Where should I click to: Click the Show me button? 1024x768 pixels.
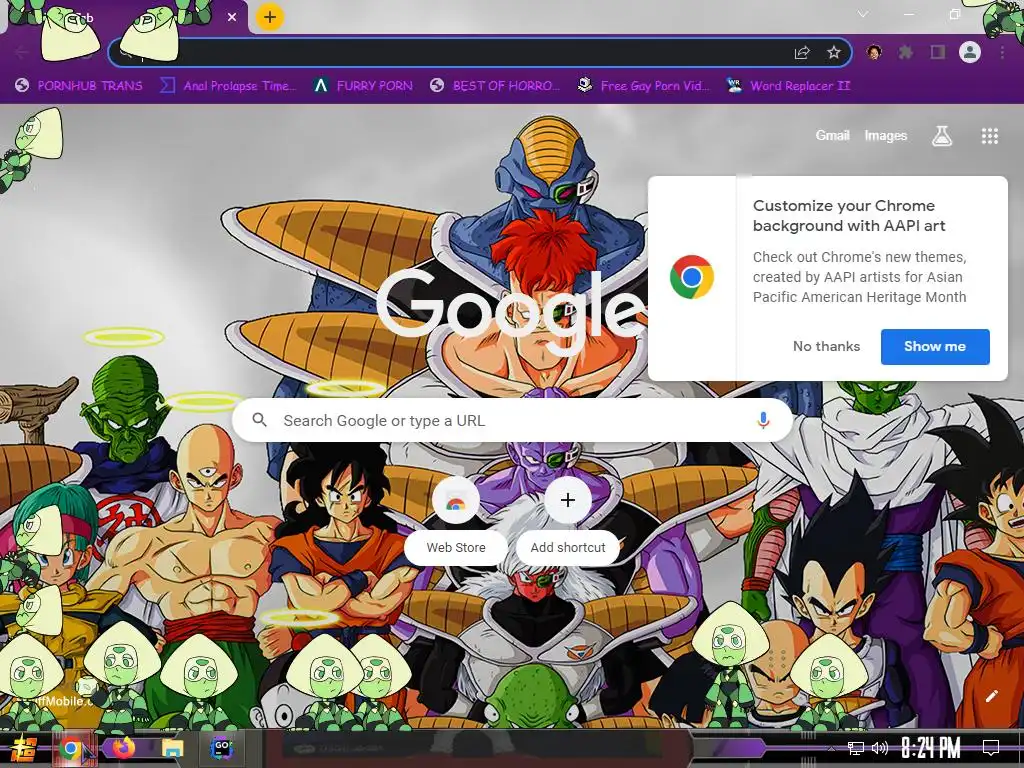coord(935,346)
